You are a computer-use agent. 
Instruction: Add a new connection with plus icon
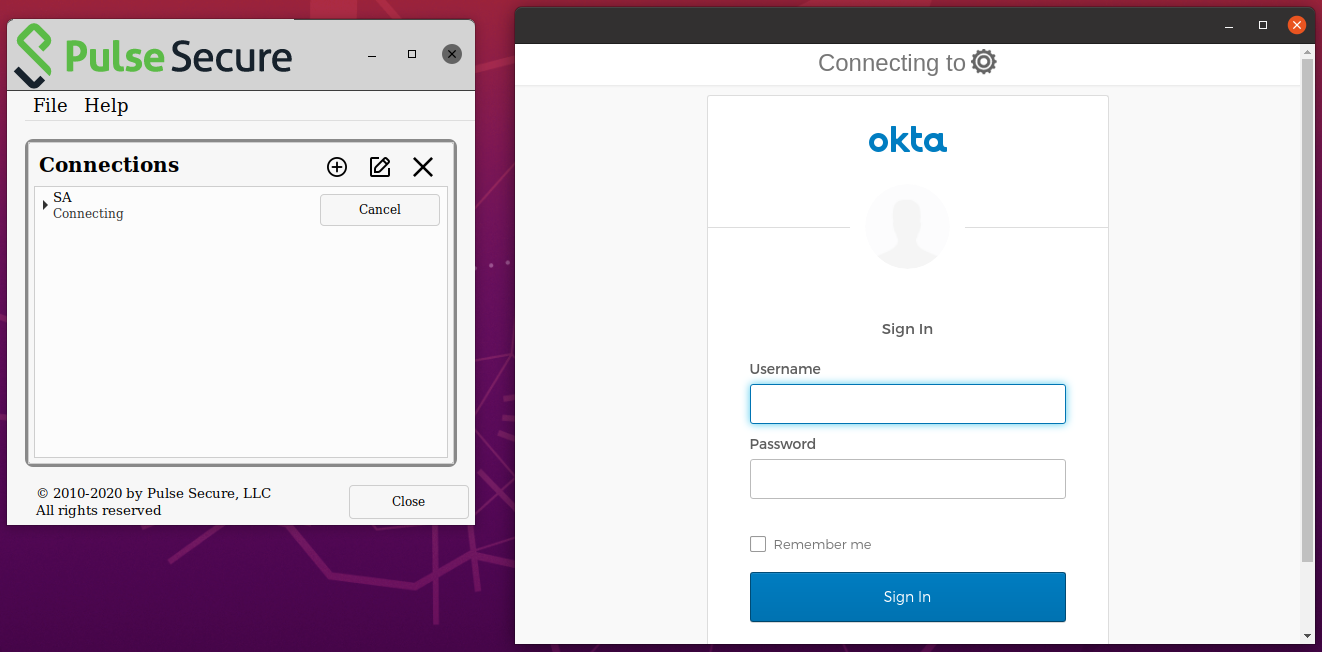click(x=337, y=167)
